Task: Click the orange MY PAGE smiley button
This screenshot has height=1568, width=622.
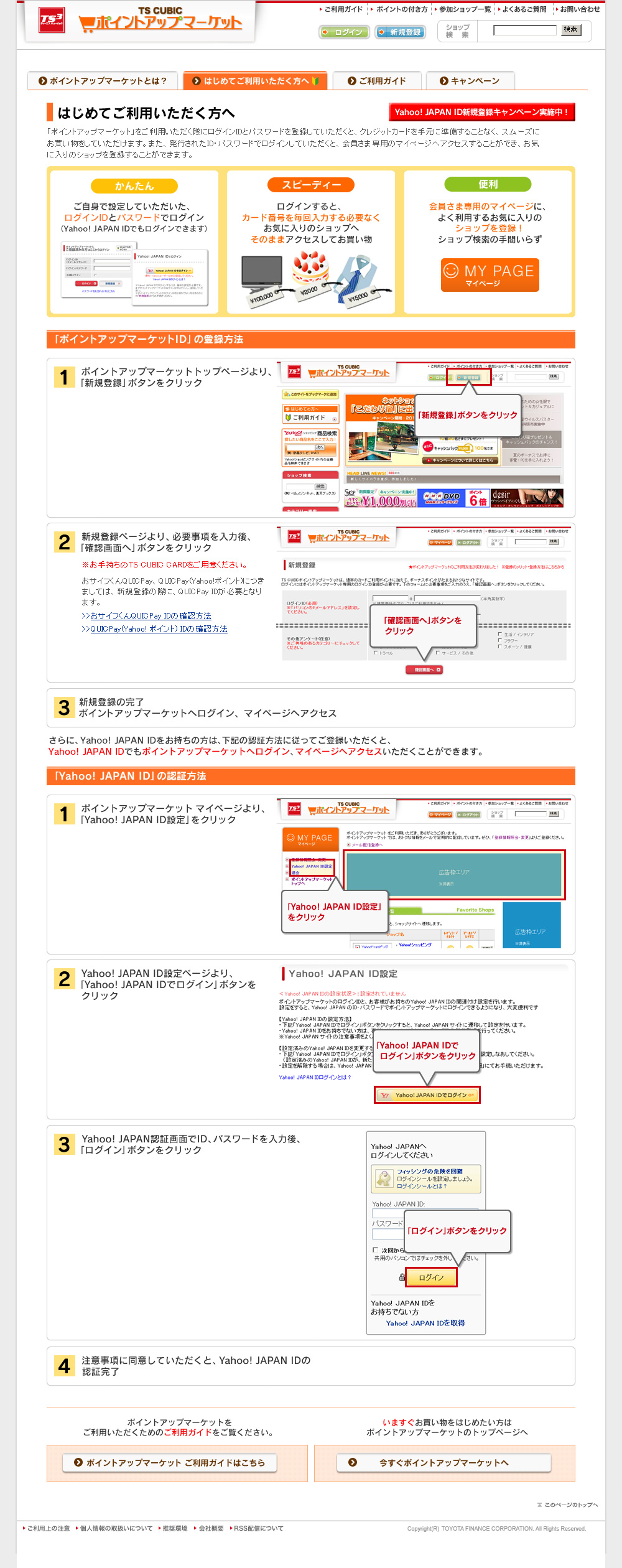Action: [x=490, y=275]
